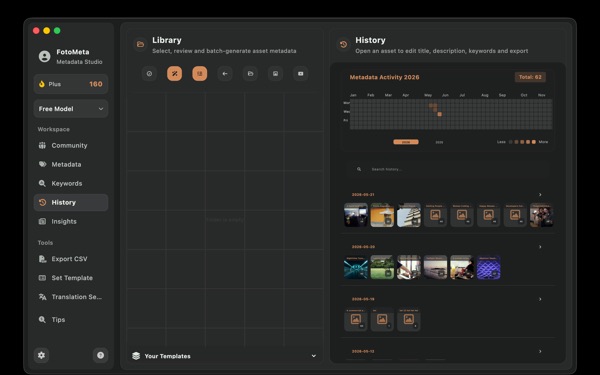This screenshot has height=375, width=600.
Task: Open first placeholder asset in 2026-05-19 row
Action: 356,320
